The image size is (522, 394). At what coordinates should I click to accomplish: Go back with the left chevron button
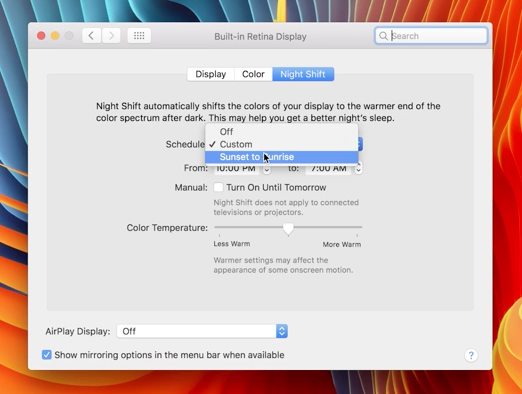point(92,36)
